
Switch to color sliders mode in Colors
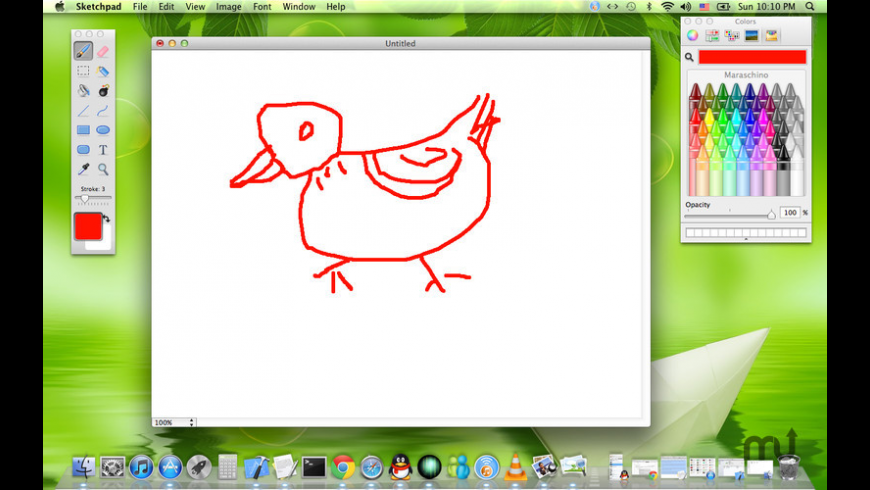(712, 36)
